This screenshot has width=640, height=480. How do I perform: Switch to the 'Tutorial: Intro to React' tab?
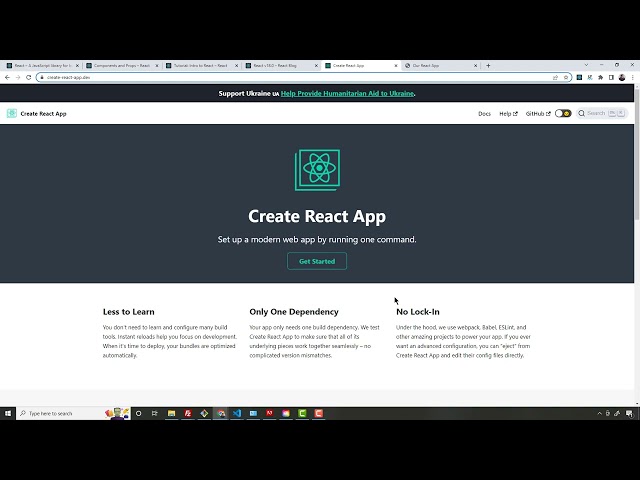pyautogui.click(x=200, y=65)
